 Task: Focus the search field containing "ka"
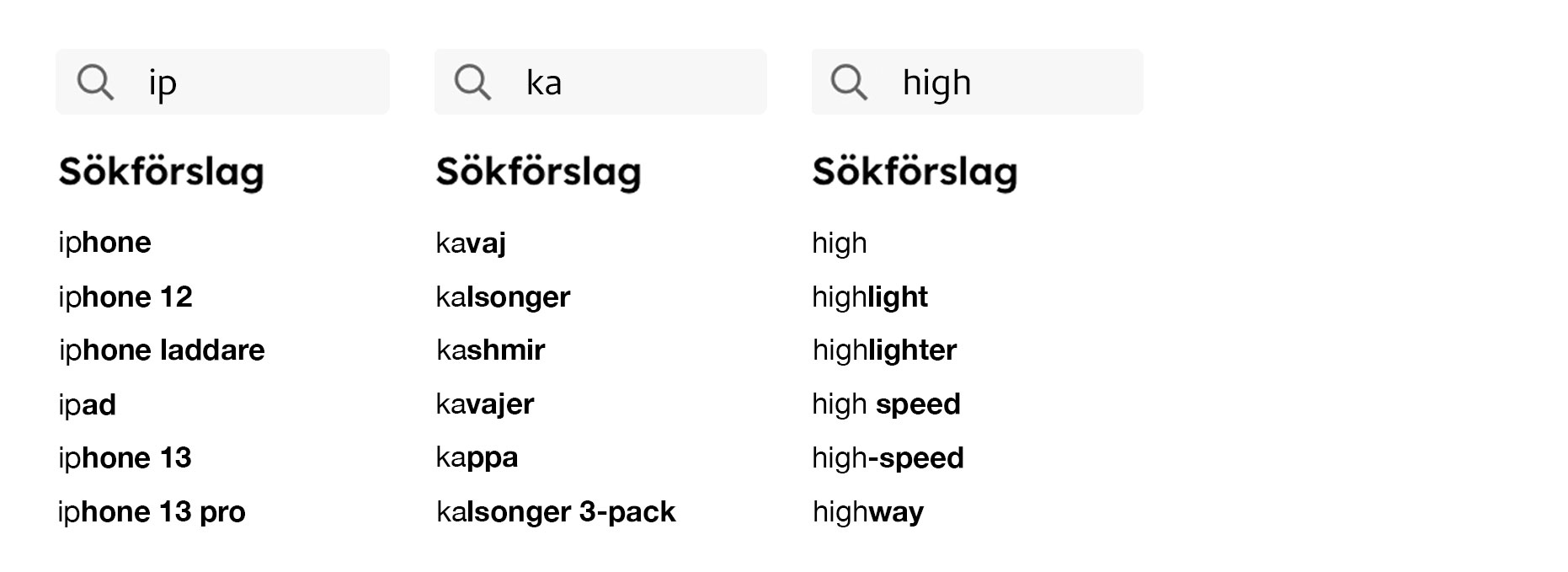[x=632, y=83]
